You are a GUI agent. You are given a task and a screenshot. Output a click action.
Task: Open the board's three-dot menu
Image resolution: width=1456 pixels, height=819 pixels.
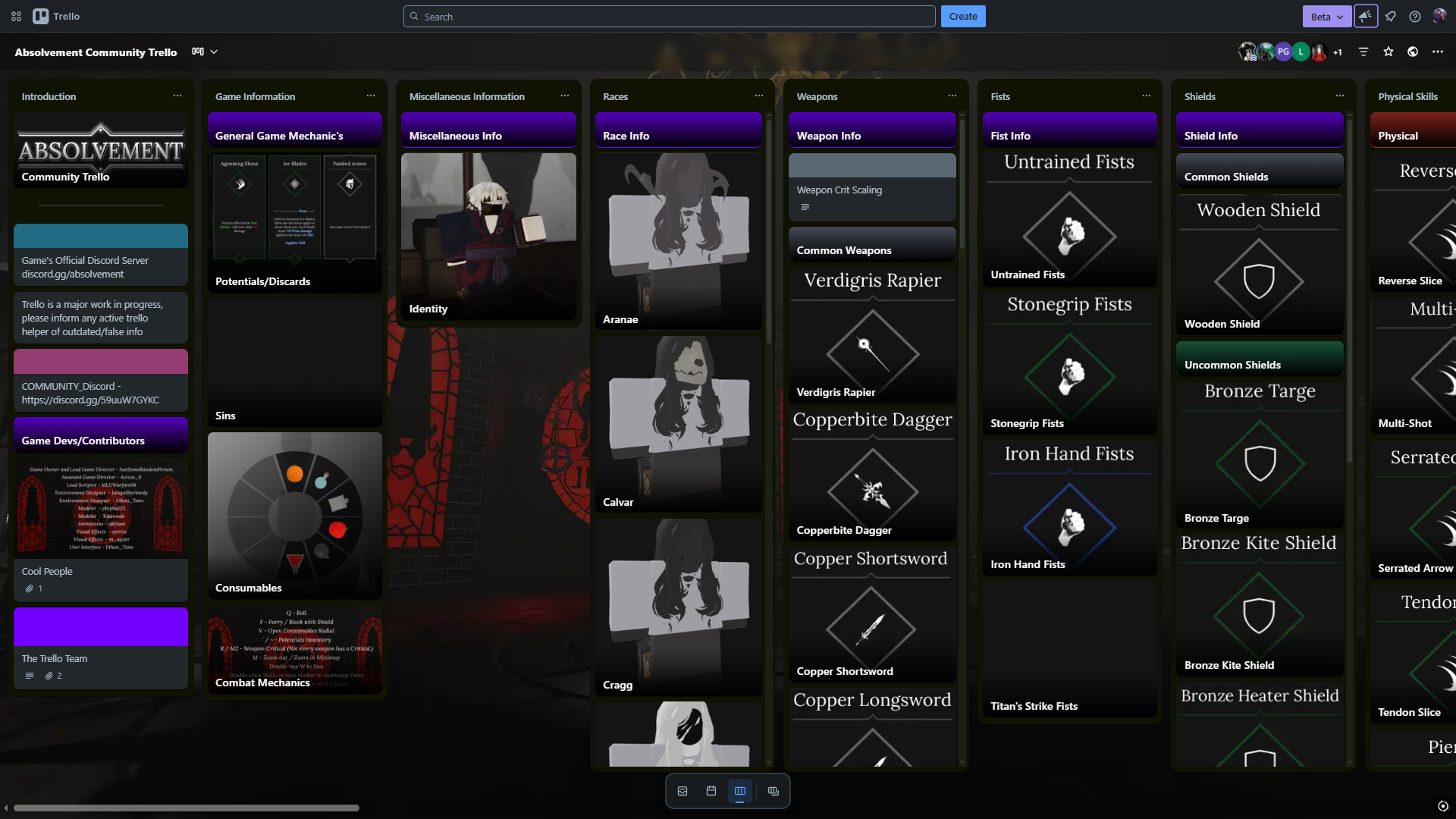tap(1437, 52)
